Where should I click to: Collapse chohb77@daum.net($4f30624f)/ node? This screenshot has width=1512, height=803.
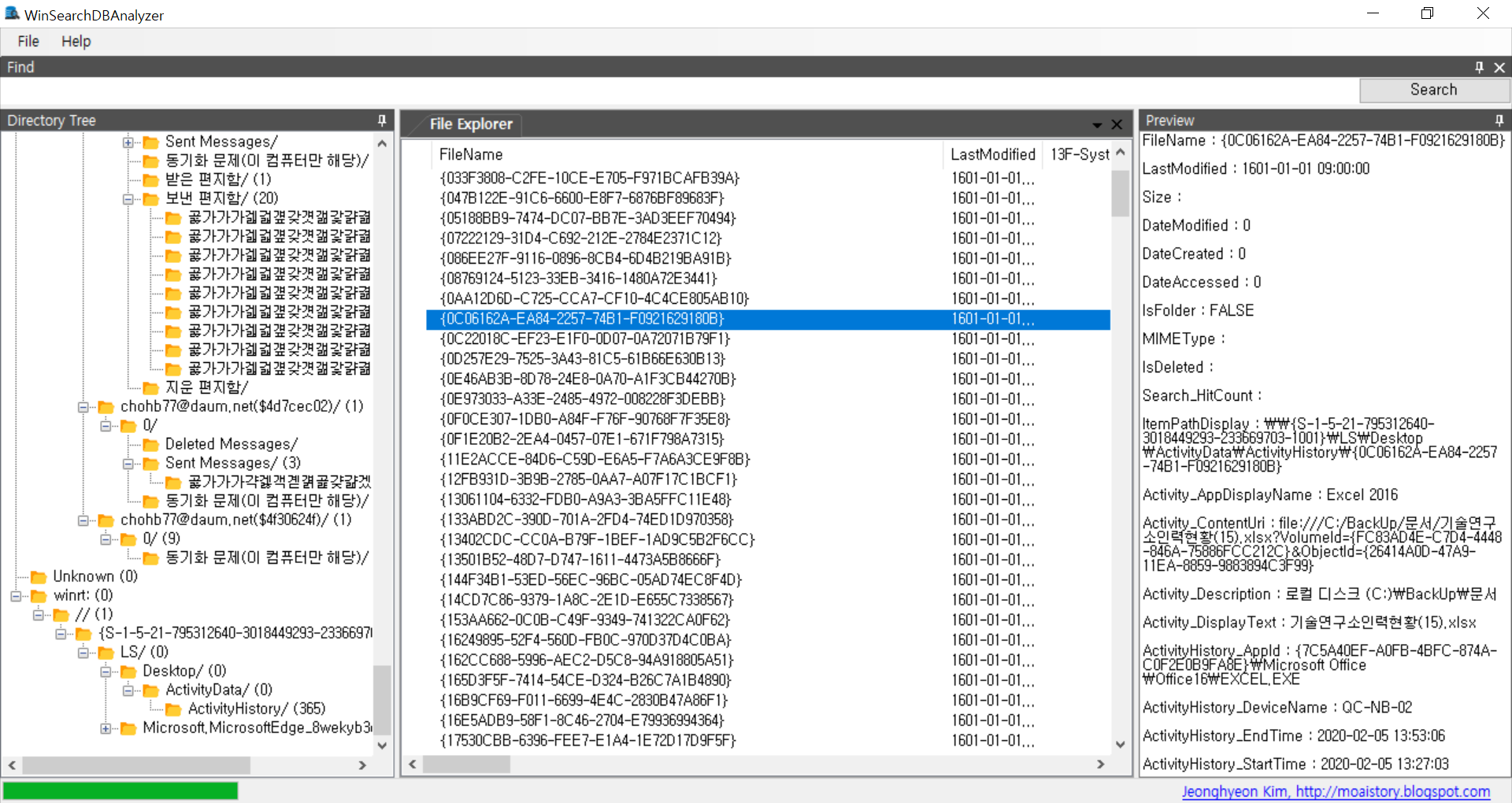pos(83,520)
